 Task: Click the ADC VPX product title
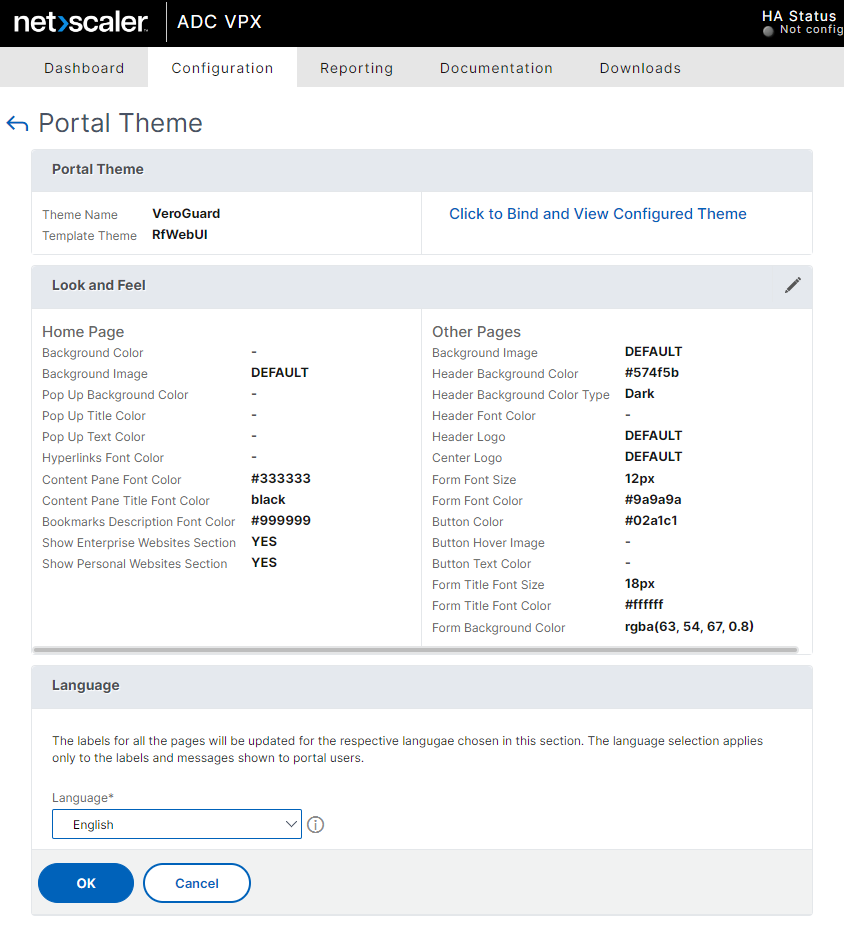coord(219,22)
